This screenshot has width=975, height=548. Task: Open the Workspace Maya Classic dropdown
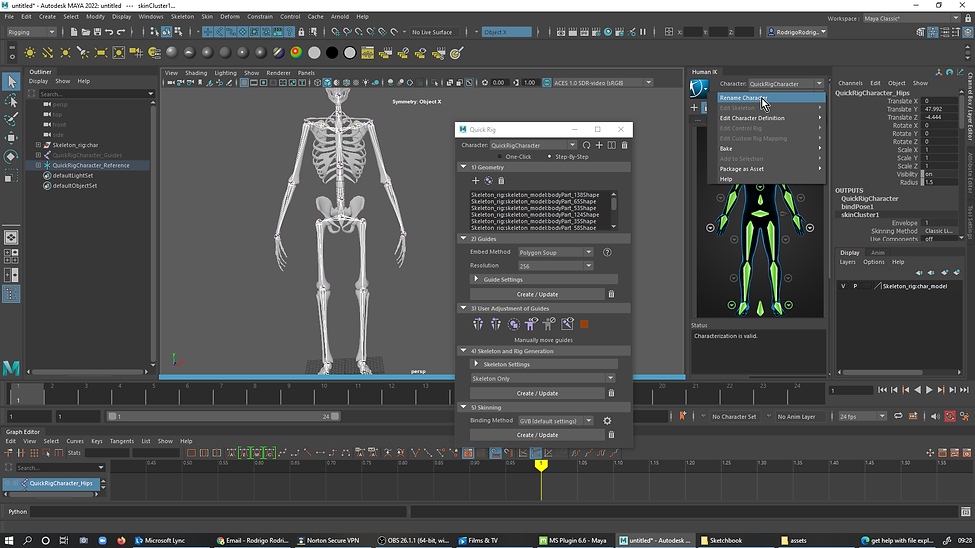point(910,19)
